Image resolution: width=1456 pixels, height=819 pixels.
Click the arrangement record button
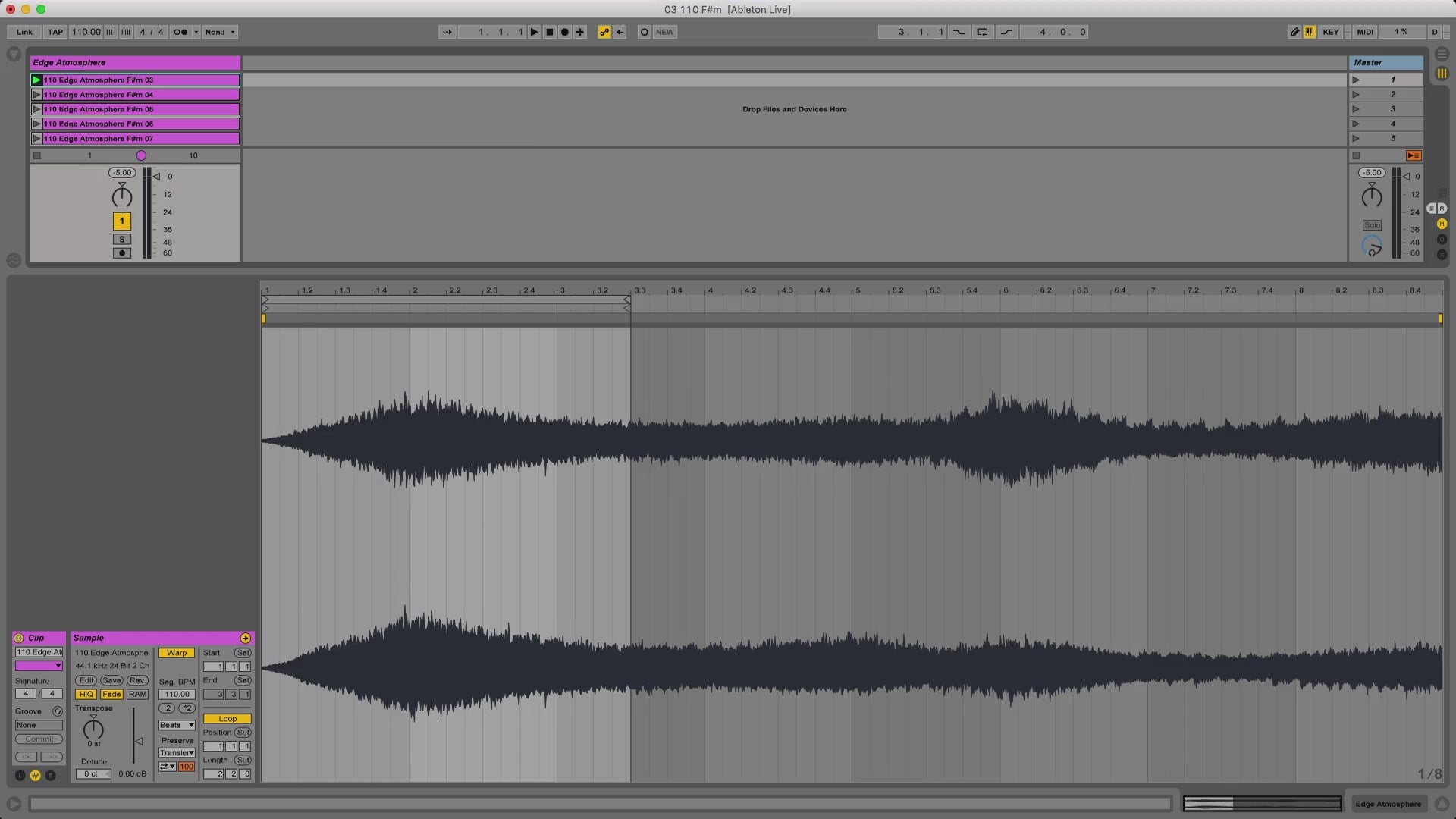(565, 32)
